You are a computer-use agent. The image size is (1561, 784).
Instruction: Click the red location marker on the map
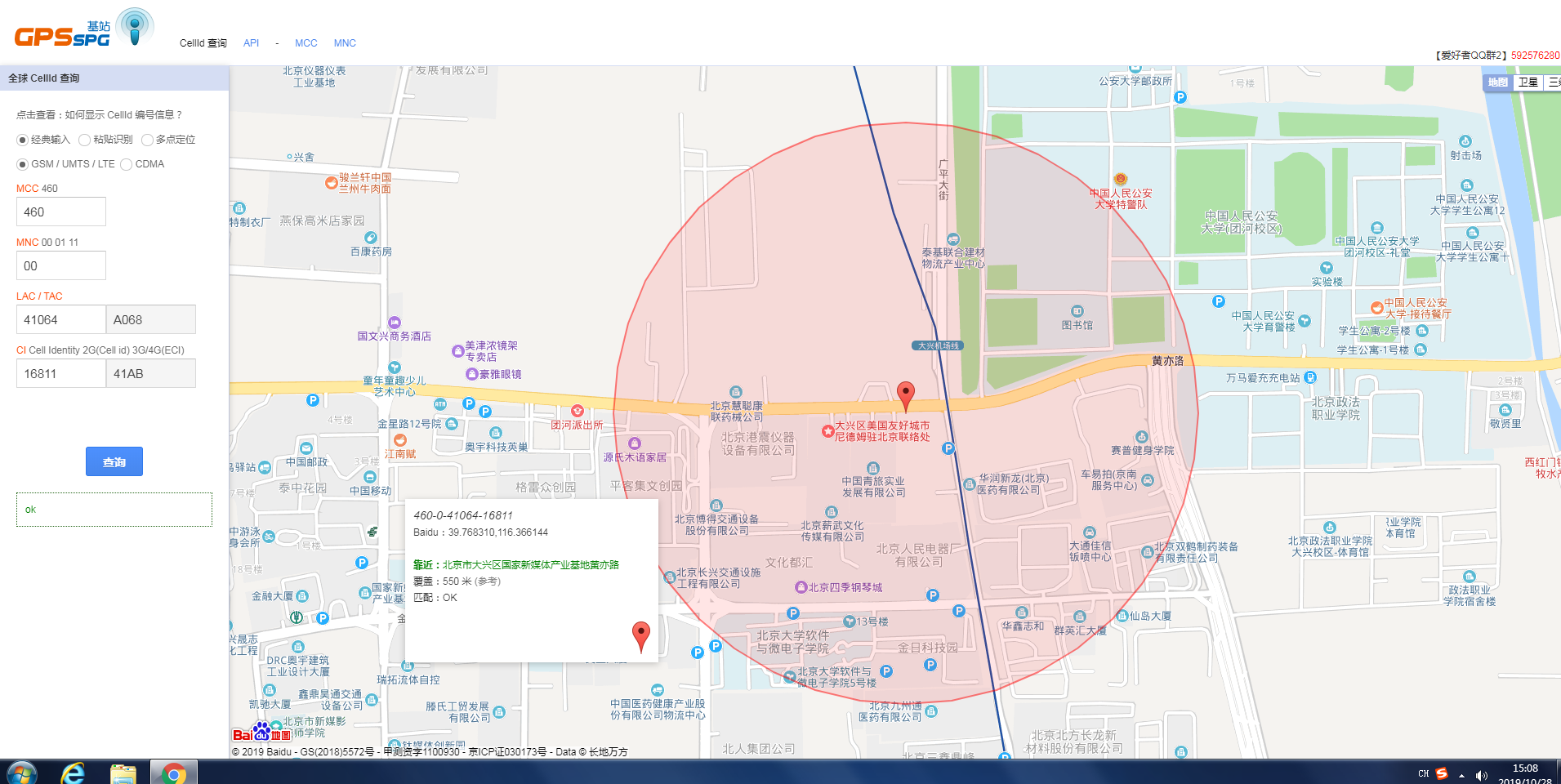[x=905, y=396]
